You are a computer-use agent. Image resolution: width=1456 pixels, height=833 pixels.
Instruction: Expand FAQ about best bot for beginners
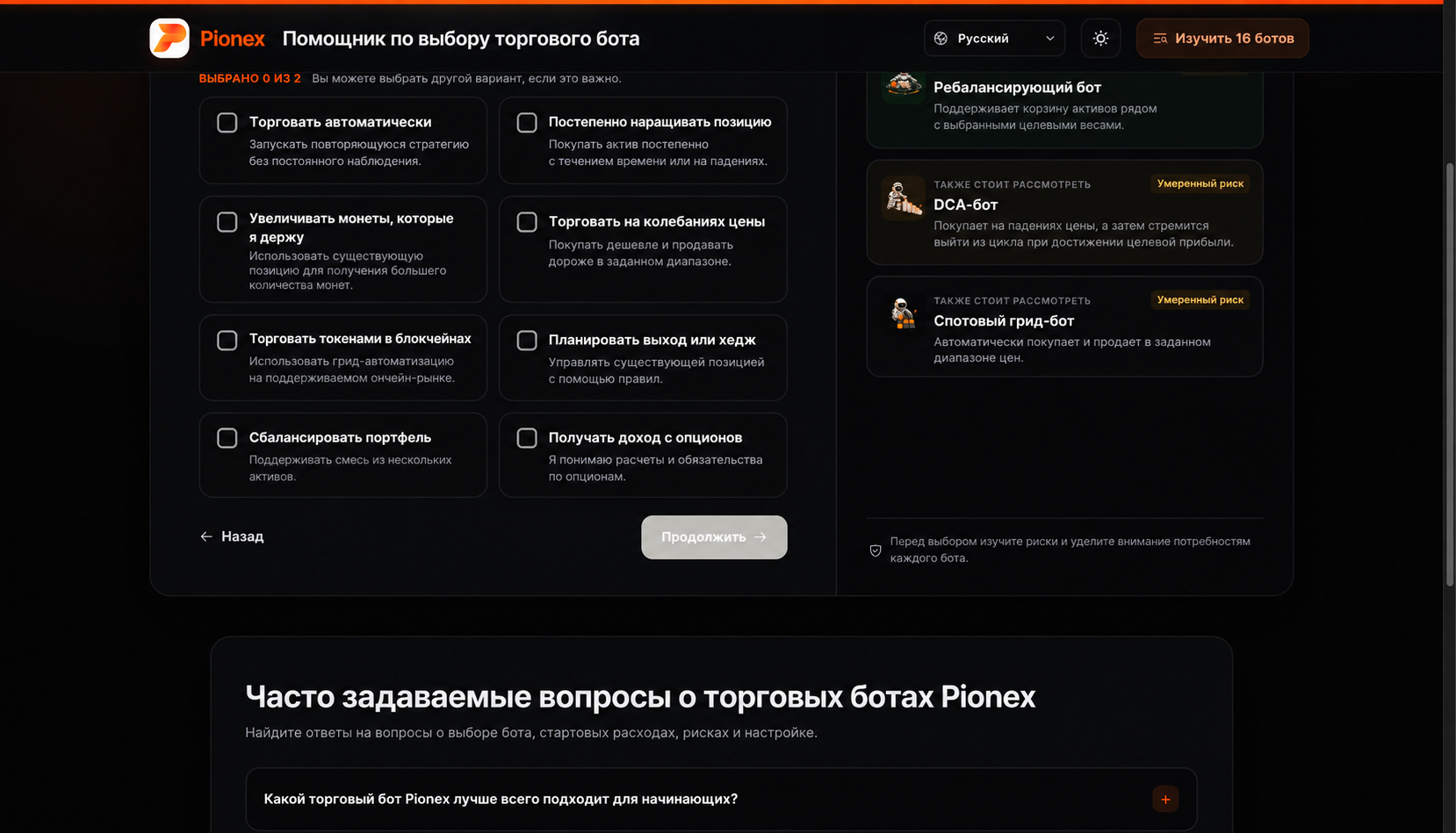[721, 800]
